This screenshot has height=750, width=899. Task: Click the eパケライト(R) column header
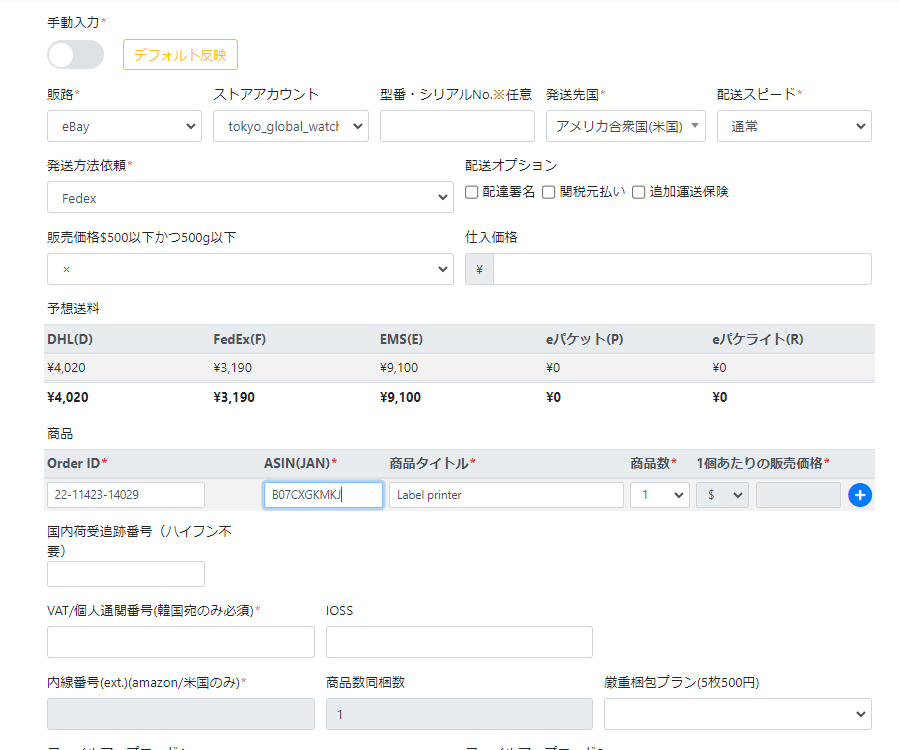(x=757, y=339)
